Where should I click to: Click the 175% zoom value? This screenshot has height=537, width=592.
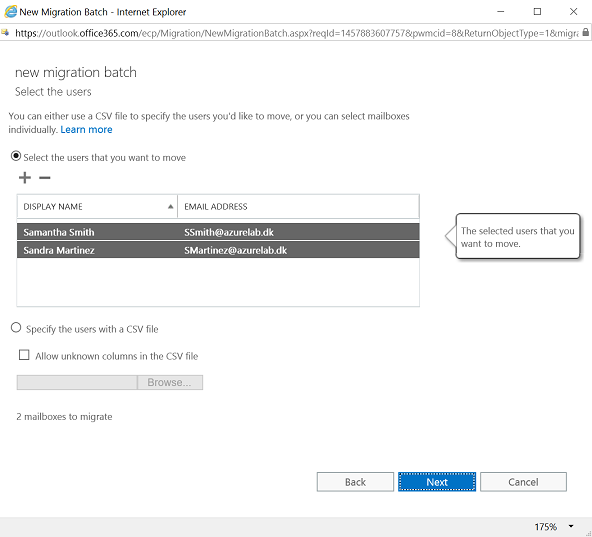point(546,526)
